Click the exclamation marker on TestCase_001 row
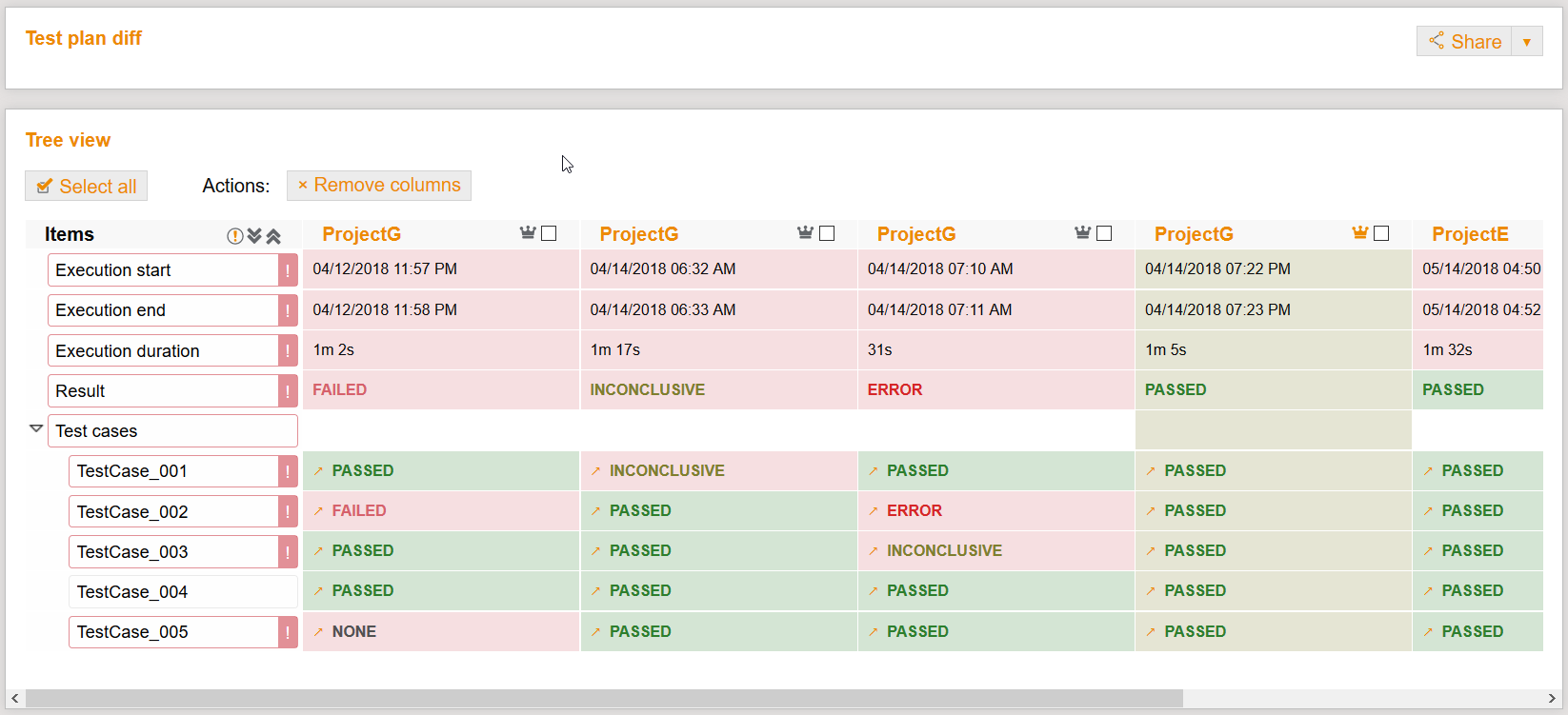The height and width of the screenshot is (715, 1568). (288, 471)
